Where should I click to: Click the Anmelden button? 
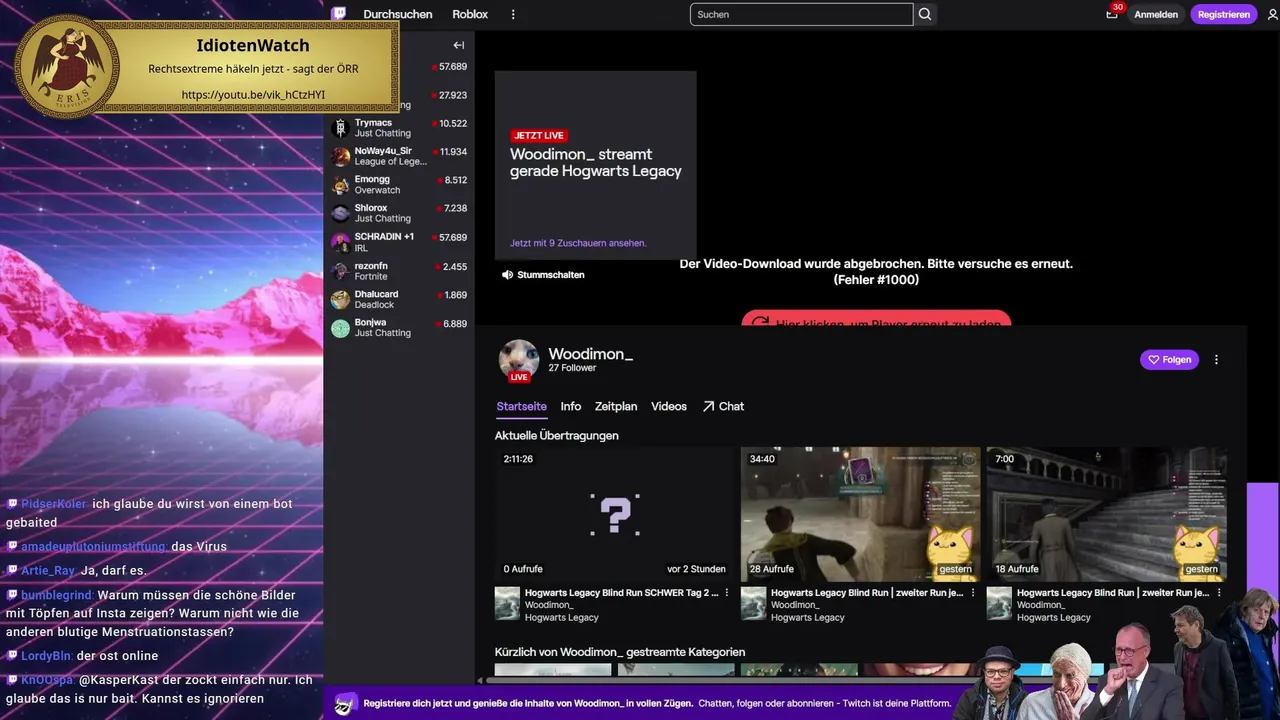[1156, 14]
